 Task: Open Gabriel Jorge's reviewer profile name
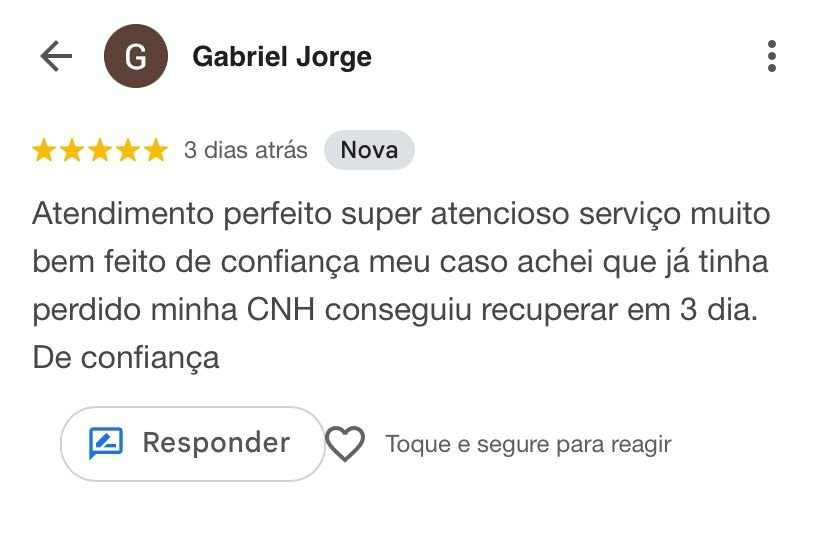[281, 57]
